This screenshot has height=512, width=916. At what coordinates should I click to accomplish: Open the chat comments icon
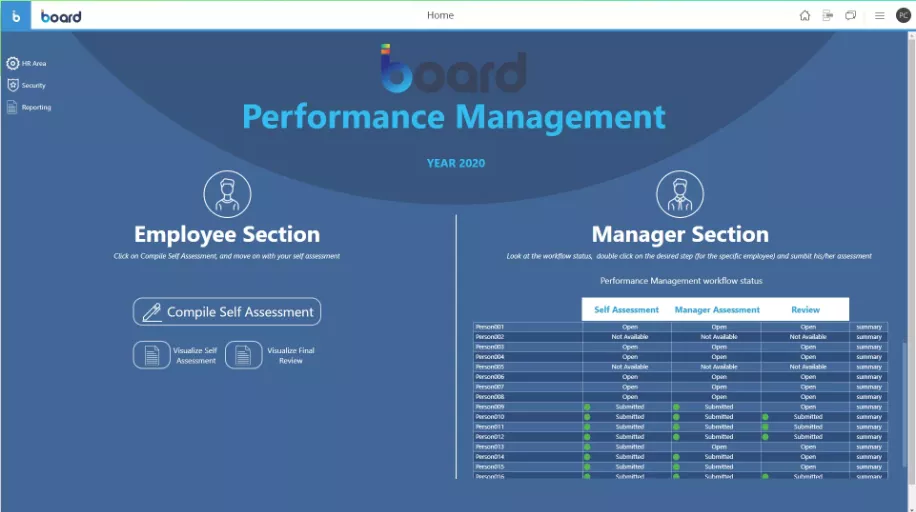(x=851, y=16)
